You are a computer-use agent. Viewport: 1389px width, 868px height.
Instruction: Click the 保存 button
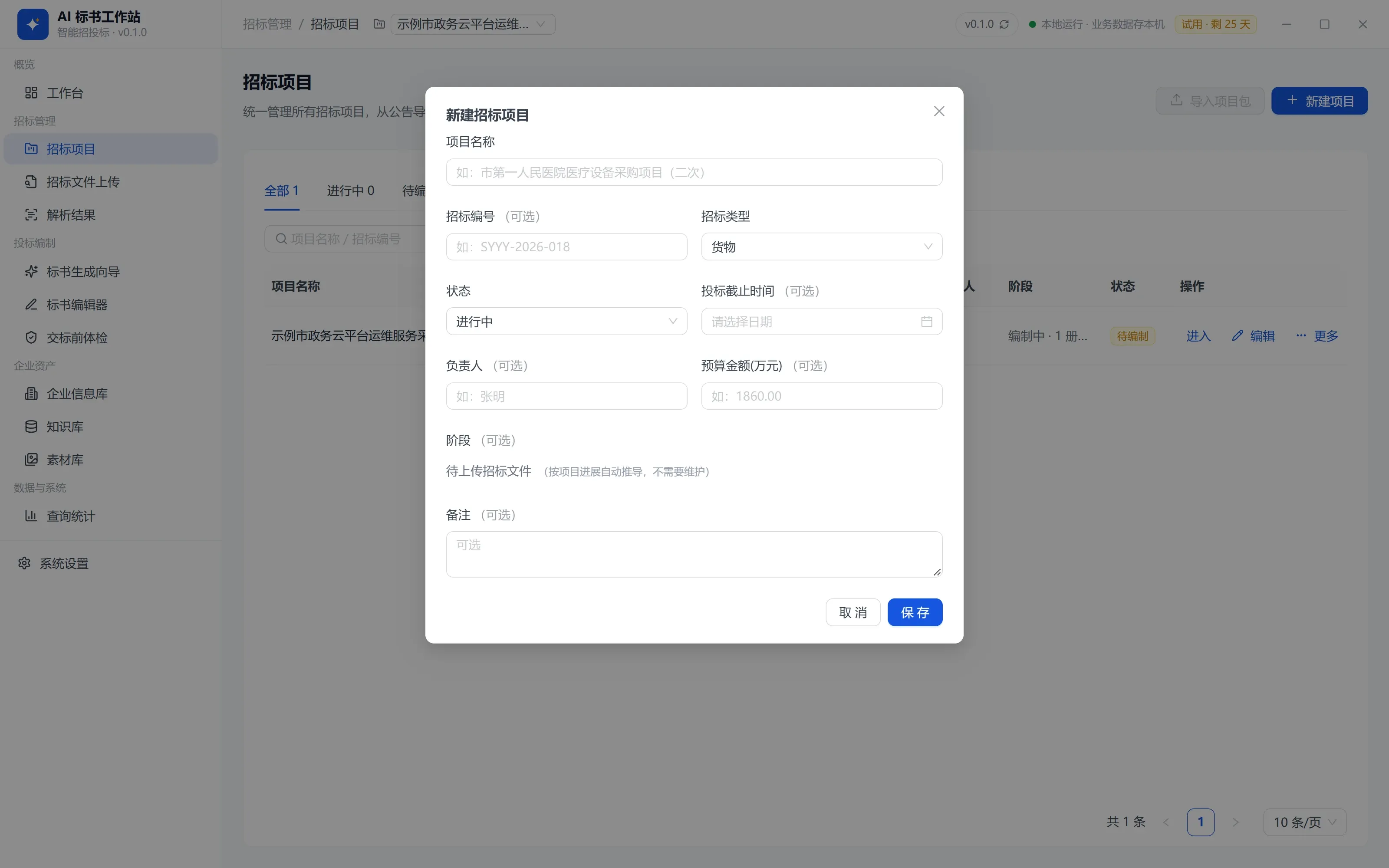(x=915, y=612)
